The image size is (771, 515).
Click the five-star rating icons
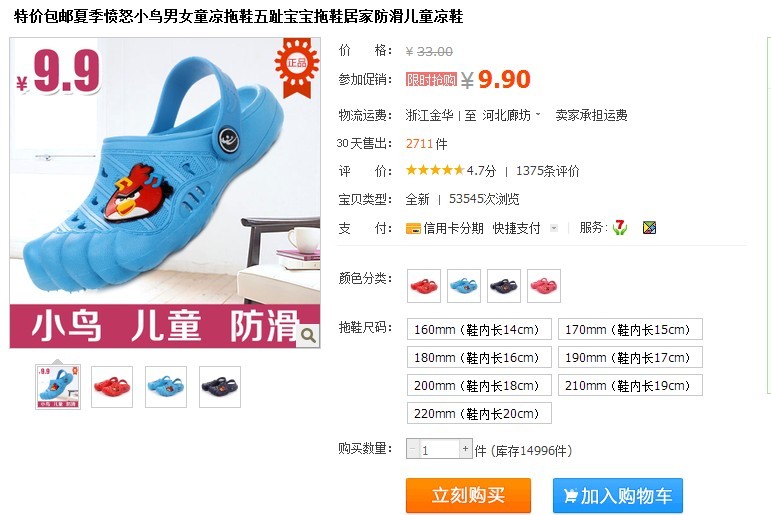point(435,170)
